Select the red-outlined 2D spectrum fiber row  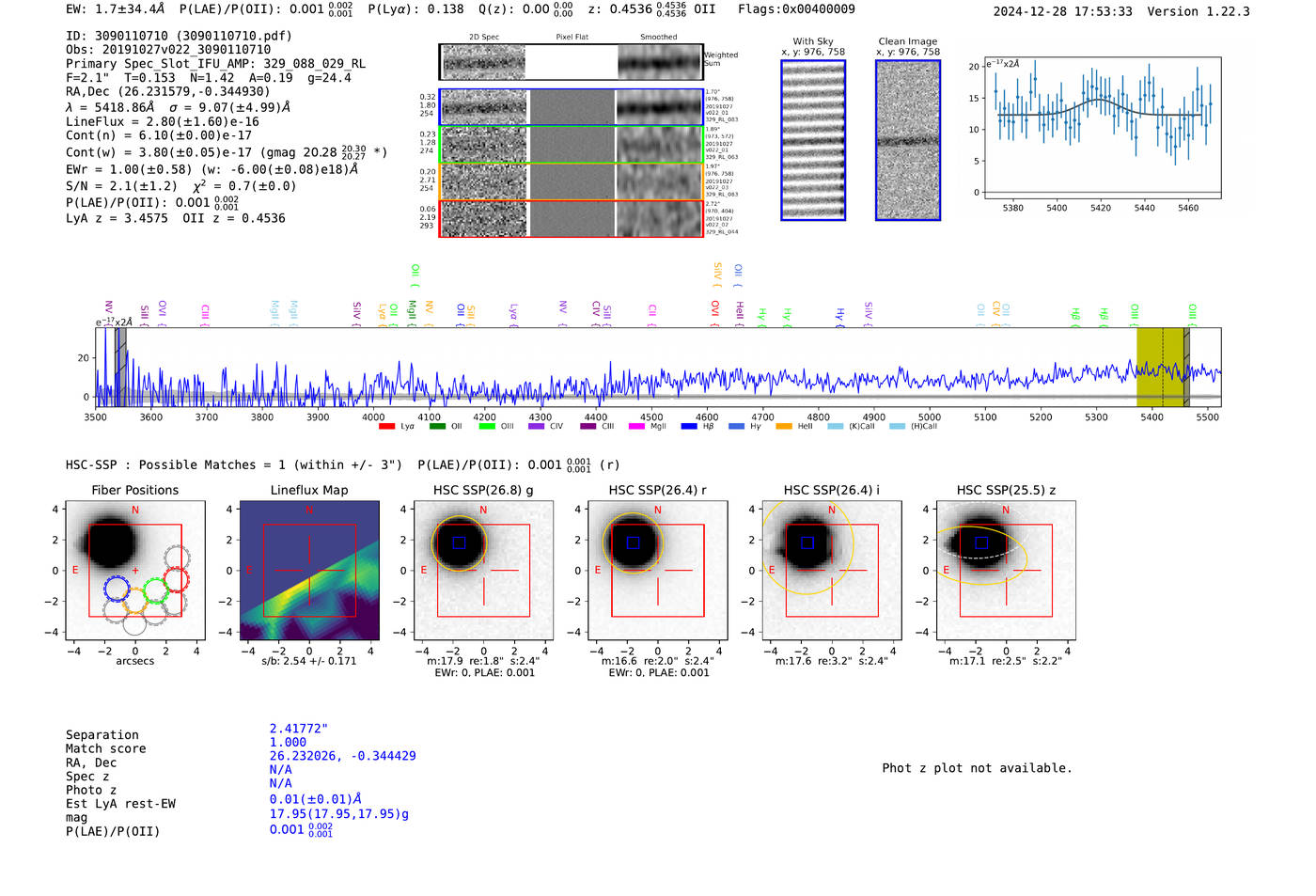click(571, 218)
